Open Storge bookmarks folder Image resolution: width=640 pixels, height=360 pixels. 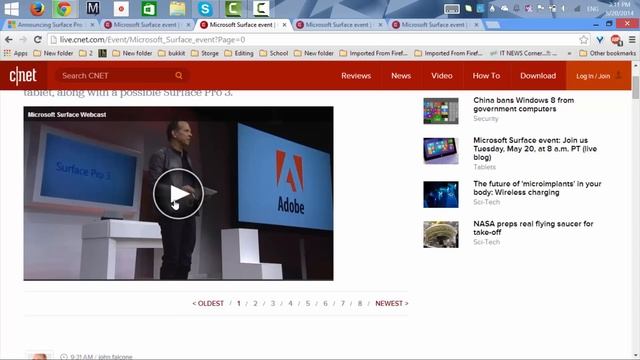pyautogui.click(x=205, y=53)
